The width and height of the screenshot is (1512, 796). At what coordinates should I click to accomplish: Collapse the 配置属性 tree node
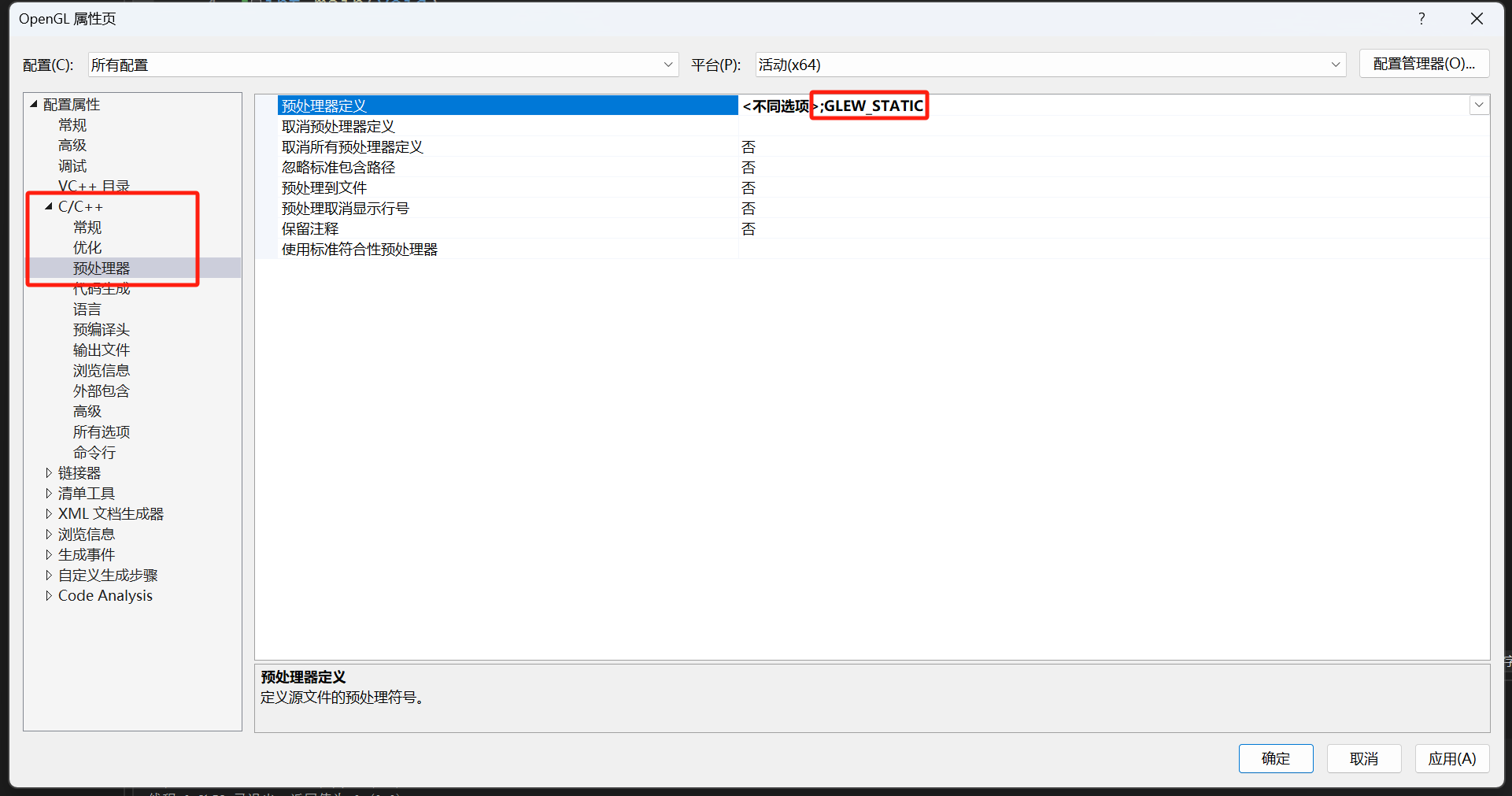(34, 104)
